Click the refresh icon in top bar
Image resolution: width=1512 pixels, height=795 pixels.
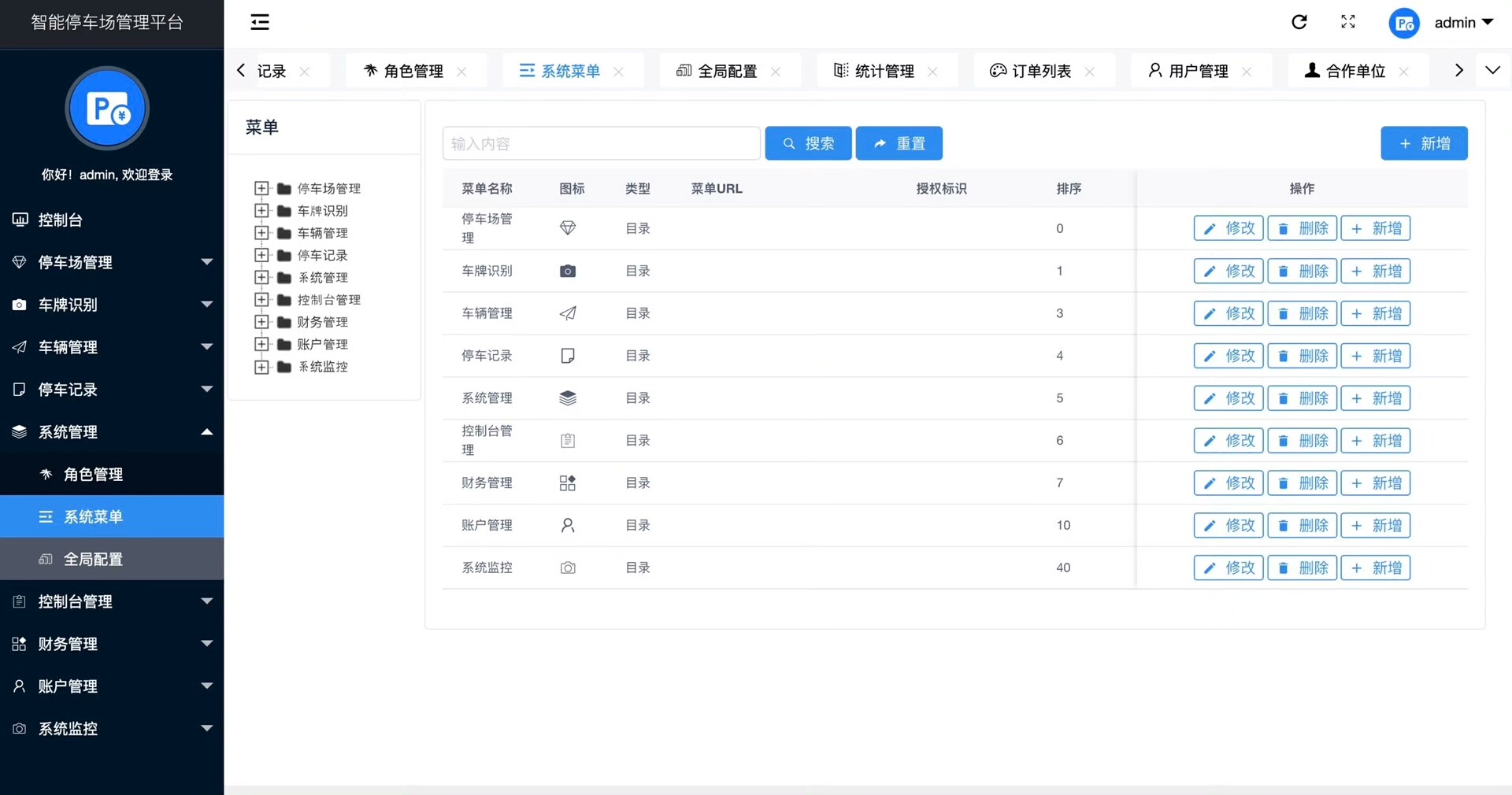tap(1299, 22)
